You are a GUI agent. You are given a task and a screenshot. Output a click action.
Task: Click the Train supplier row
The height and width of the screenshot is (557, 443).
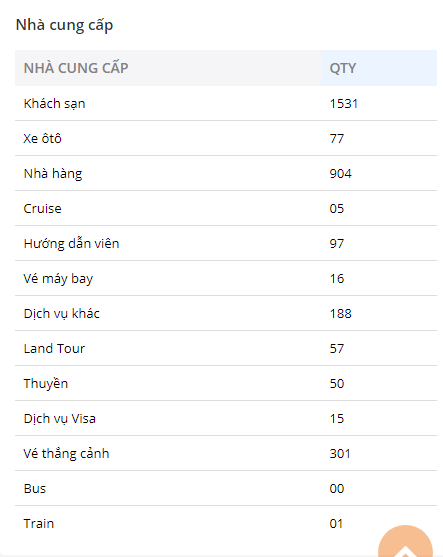(226, 523)
